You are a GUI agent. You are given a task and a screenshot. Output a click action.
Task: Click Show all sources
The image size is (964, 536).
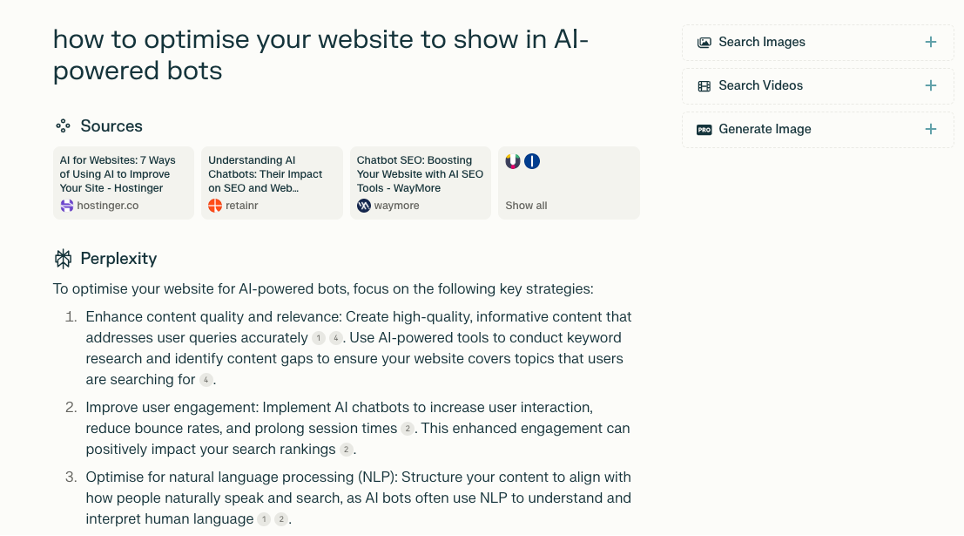526,206
